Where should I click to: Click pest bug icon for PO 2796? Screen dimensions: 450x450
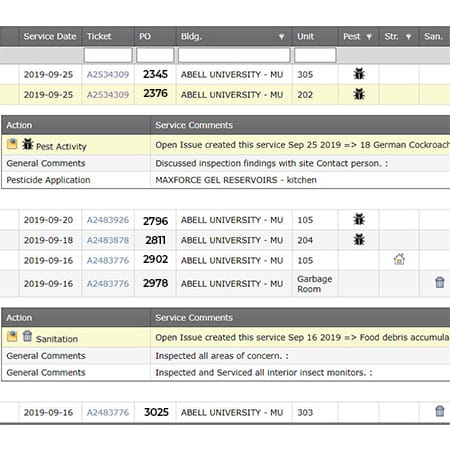click(x=359, y=219)
